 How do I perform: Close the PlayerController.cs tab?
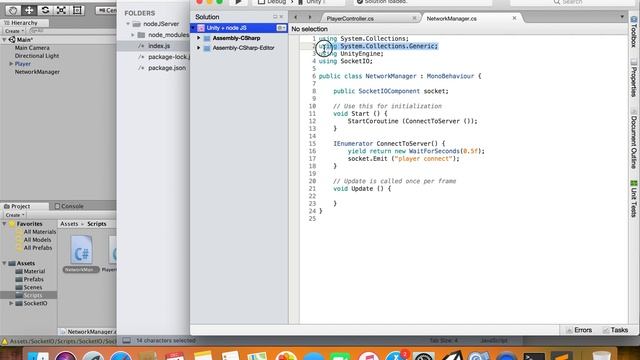click(x=414, y=18)
